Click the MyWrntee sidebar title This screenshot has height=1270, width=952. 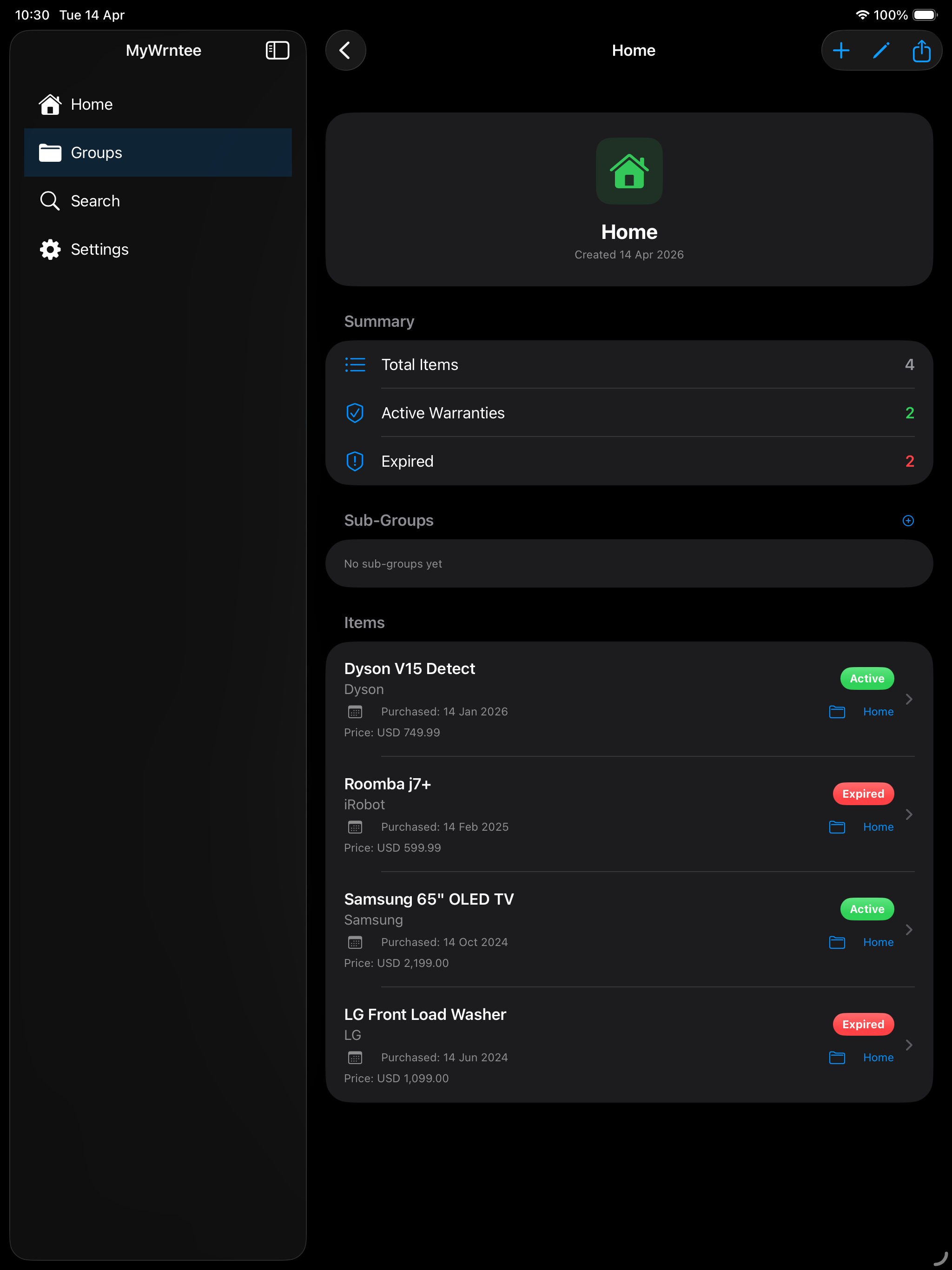point(164,51)
